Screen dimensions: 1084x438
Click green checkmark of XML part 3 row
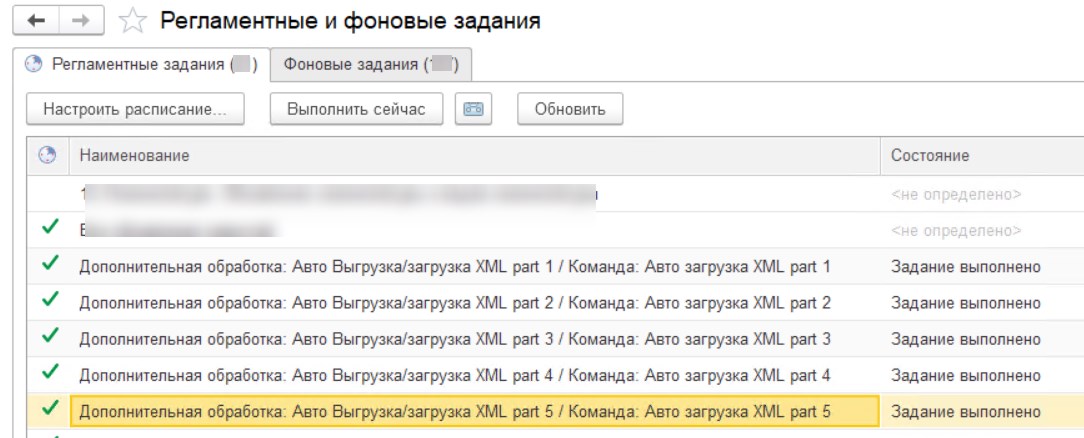50,336
